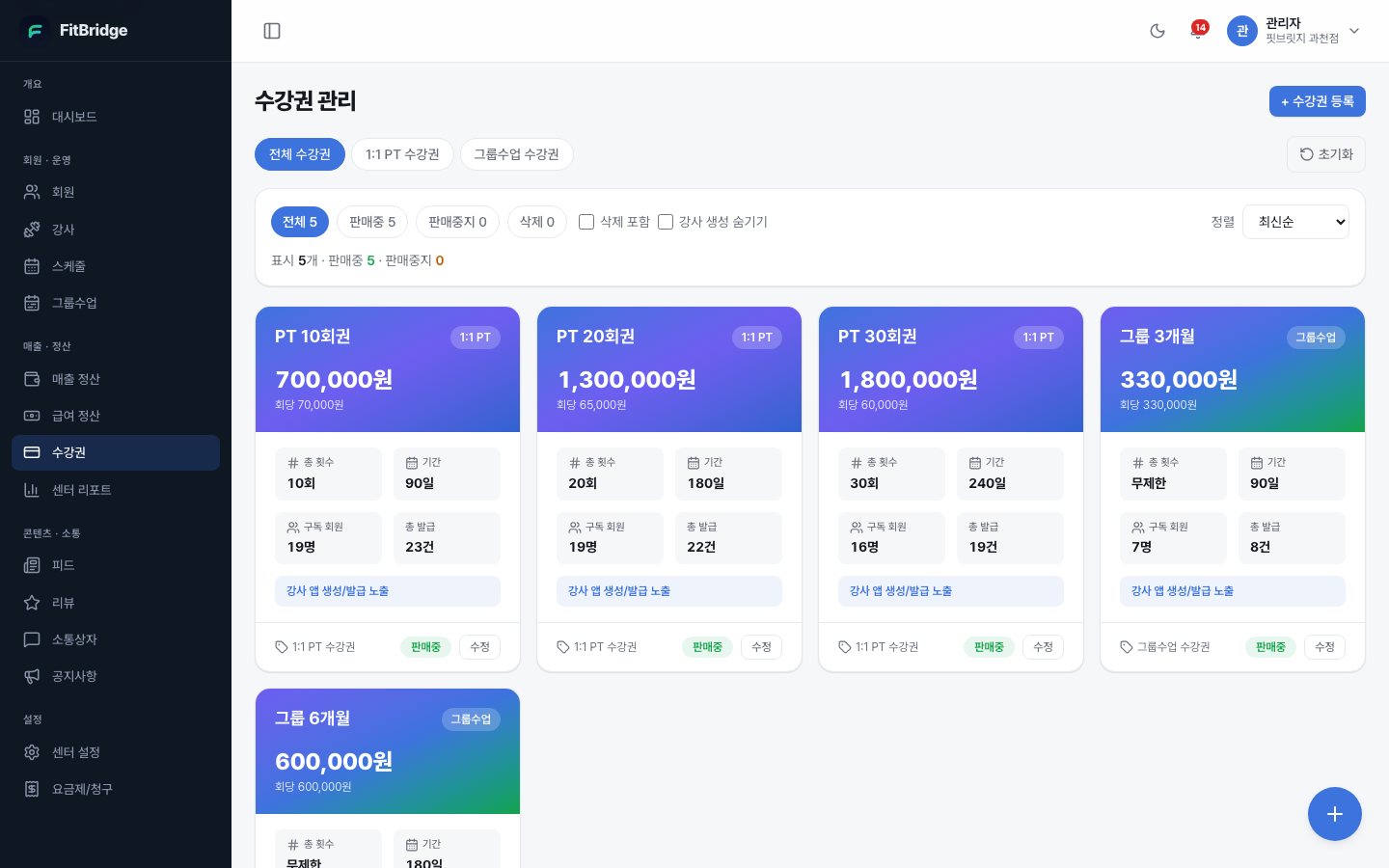This screenshot has width=1389, height=868.
Task: Click the 그룹수업 badge on 그룹 6개월 card
Action: (472, 719)
